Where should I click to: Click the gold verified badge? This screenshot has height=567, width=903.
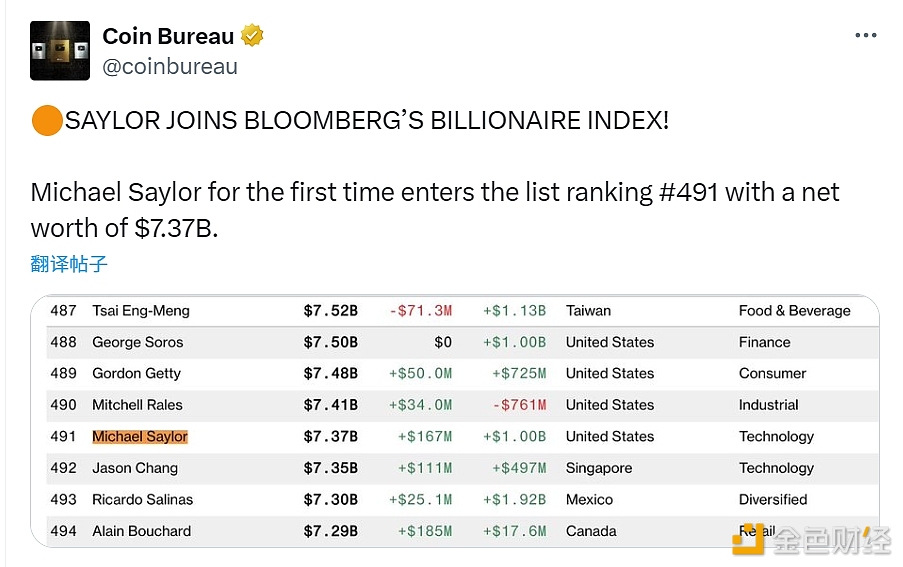coord(254,37)
